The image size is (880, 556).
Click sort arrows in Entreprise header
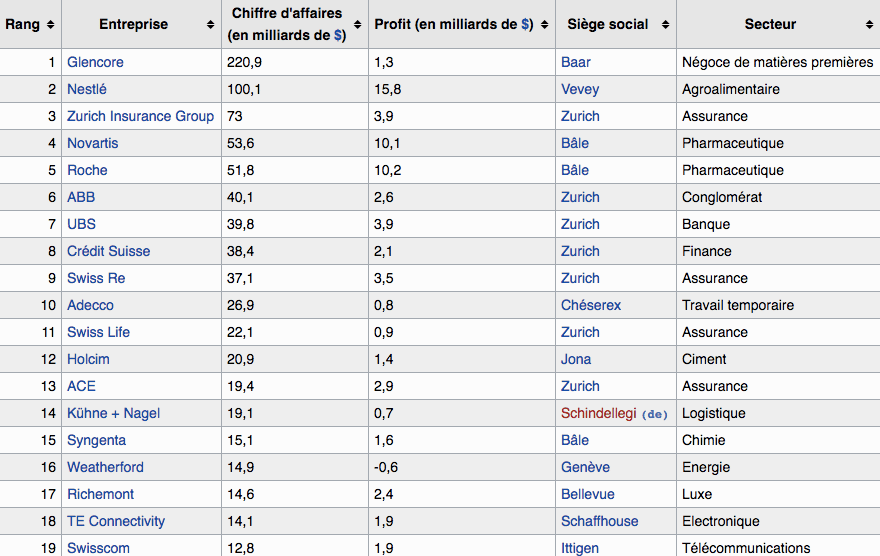click(x=210, y=24)
